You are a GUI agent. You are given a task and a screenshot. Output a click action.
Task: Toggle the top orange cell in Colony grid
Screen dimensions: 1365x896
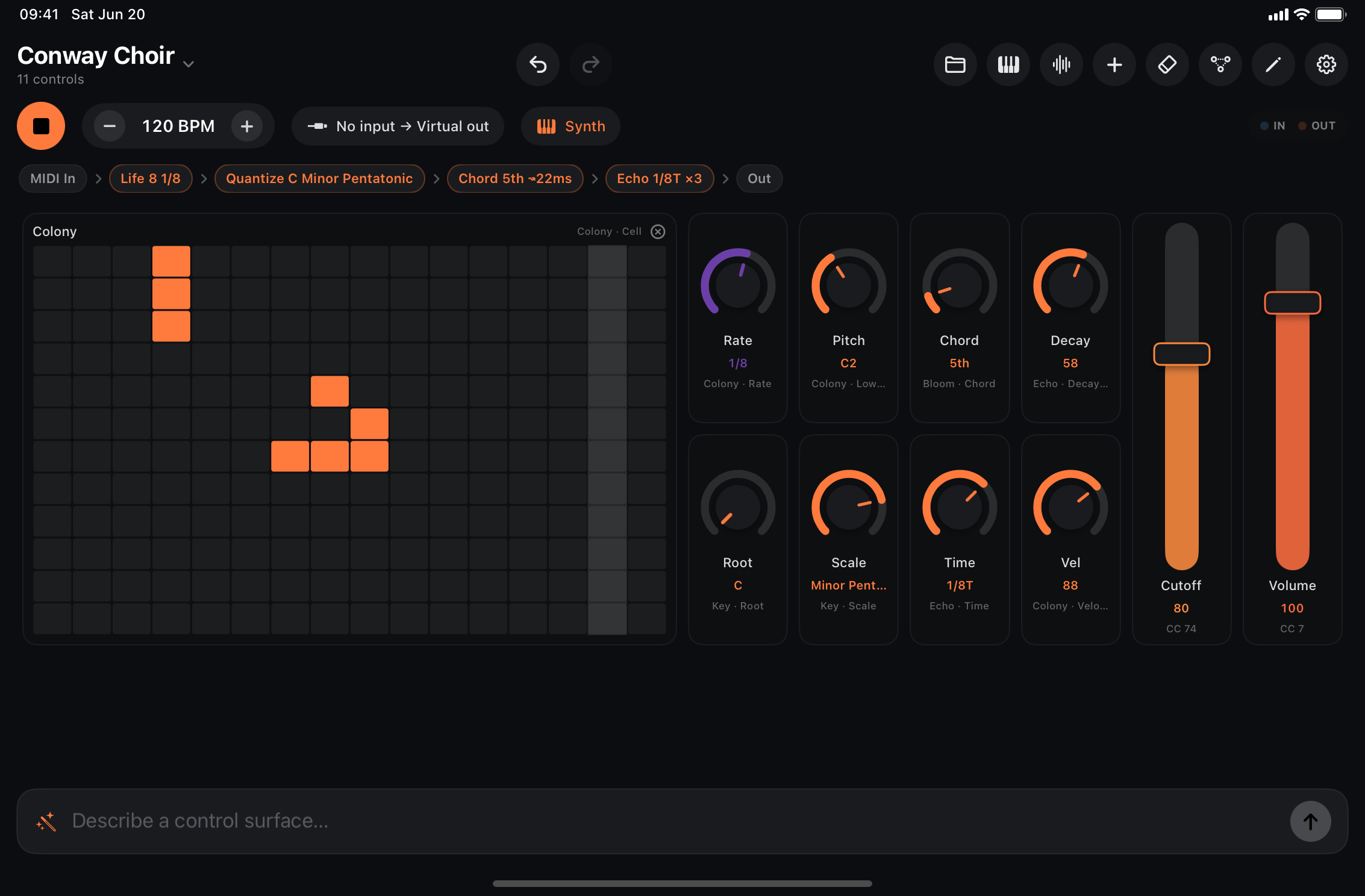(171, 261)
